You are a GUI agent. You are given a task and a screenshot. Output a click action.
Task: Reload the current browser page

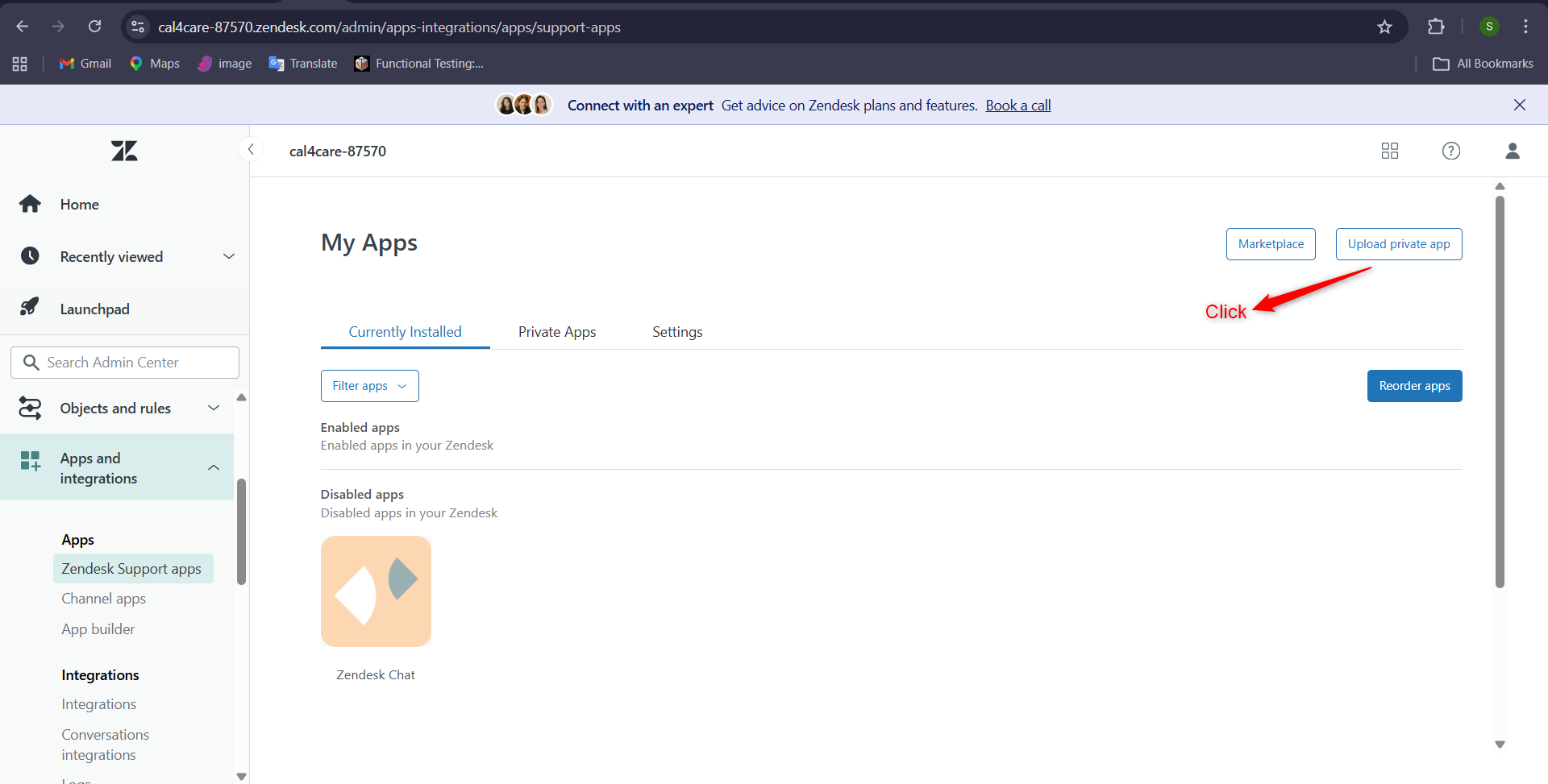[x=94, y=27]
